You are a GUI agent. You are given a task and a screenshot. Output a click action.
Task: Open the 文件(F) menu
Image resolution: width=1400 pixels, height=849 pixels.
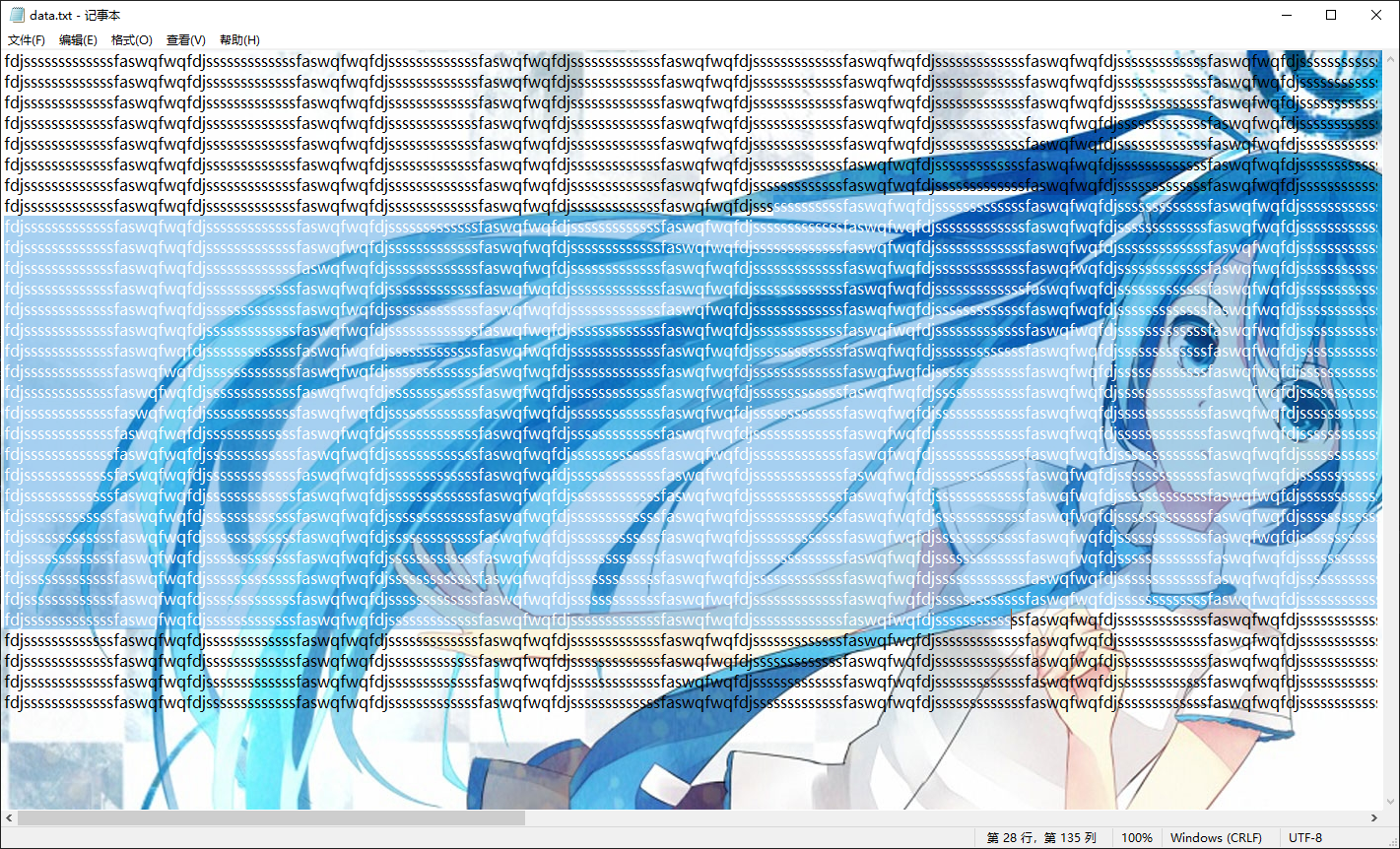pos(27,40)
